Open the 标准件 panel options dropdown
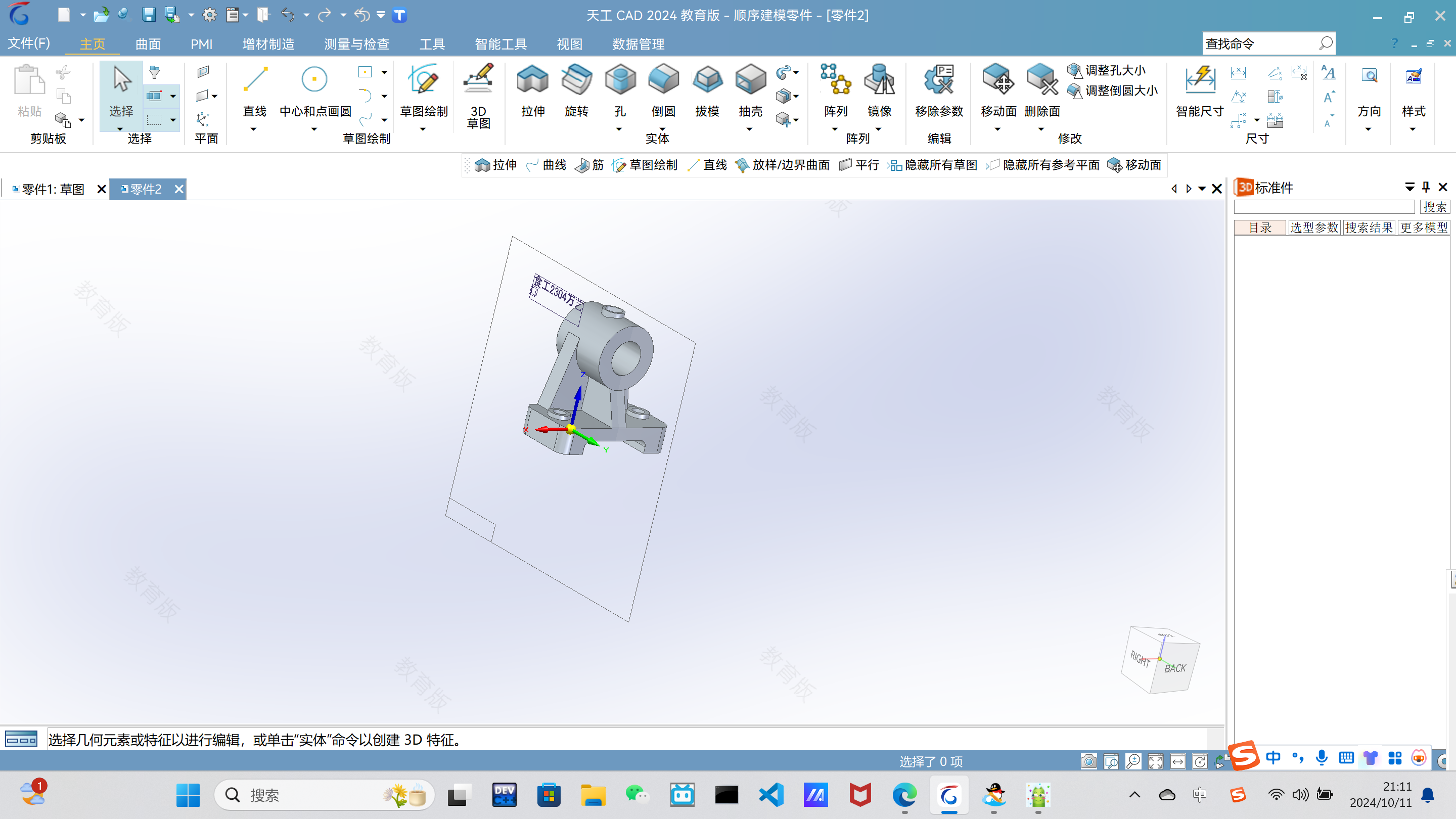The image size is (1456, 819). (1409, 187)
